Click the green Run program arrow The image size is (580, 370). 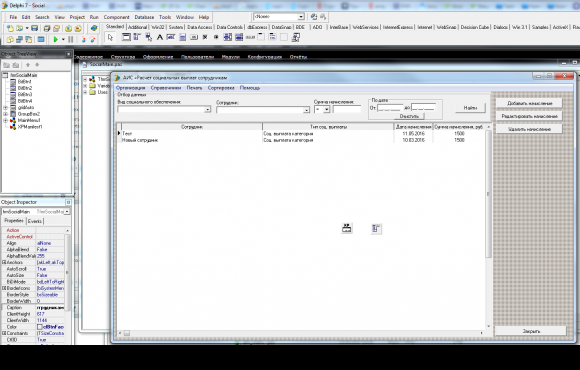pos(55,39)
